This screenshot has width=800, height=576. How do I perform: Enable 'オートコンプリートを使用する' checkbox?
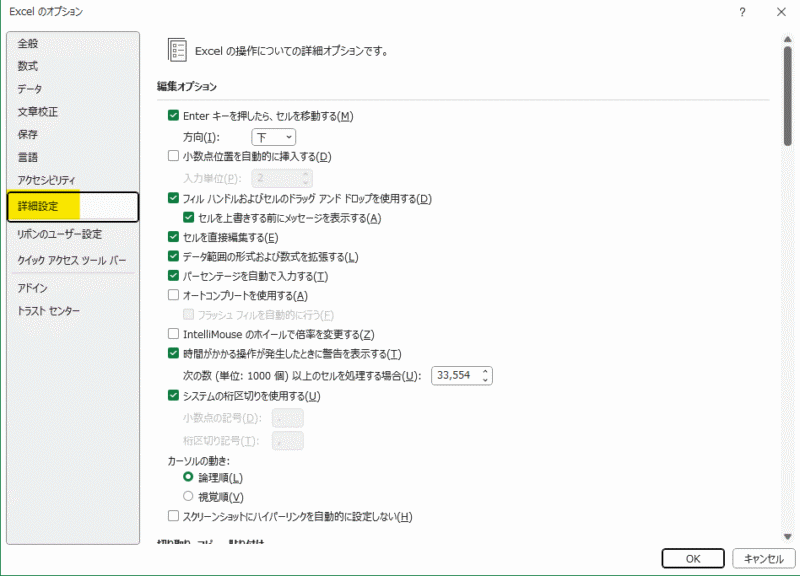[173, 295]
